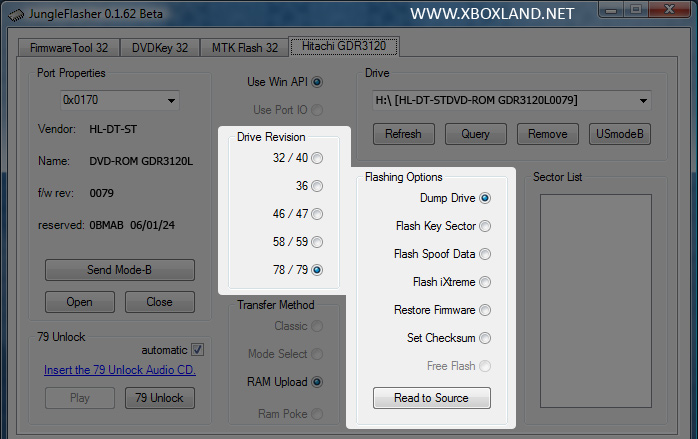Minimize the JungleFlasher window

(x=611, y=10)
